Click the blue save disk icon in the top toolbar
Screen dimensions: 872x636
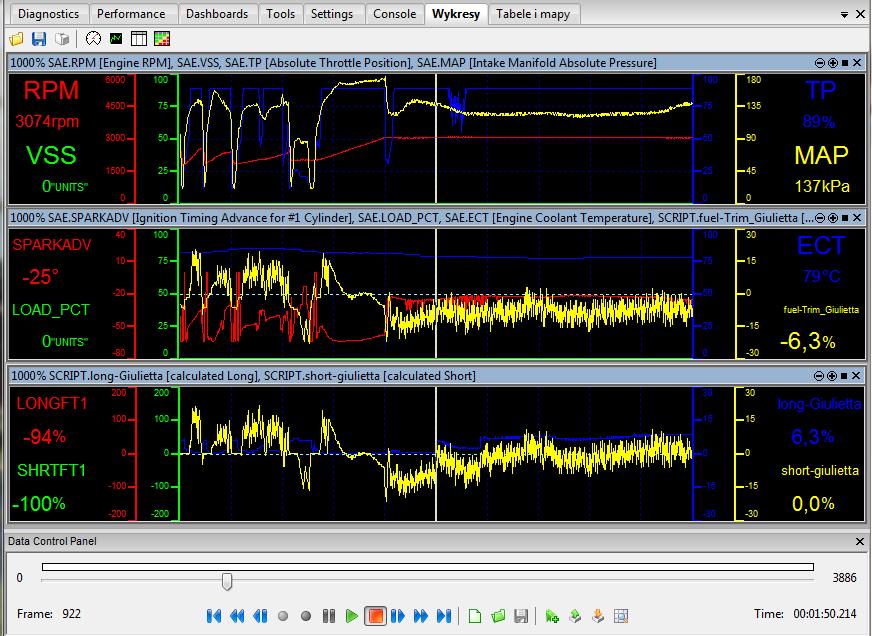[x=39, y=39]
